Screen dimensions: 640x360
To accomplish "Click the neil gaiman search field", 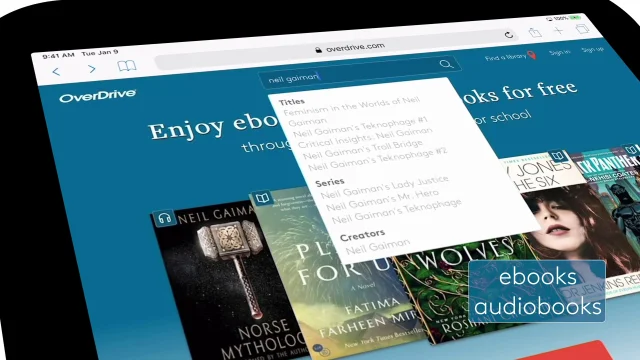I will [x=360, y=72].
